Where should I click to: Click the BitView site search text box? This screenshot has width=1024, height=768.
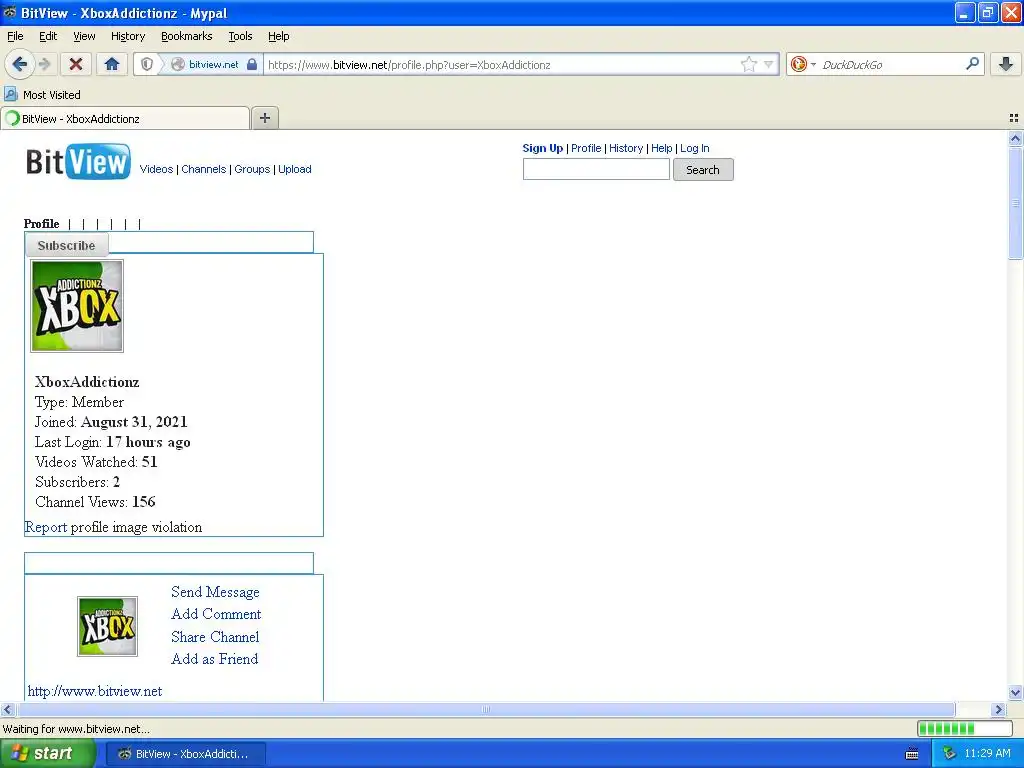596,169
